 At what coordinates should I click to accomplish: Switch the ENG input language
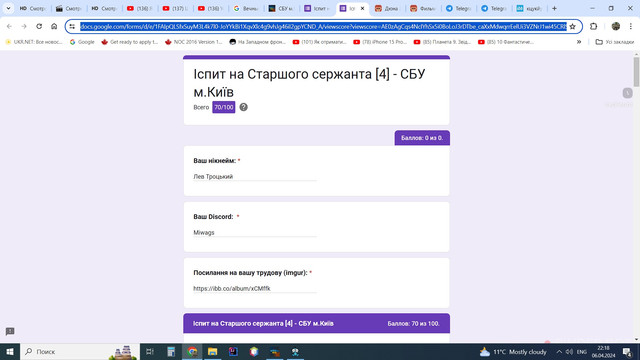pyautogui.click(x=582, y=352)
